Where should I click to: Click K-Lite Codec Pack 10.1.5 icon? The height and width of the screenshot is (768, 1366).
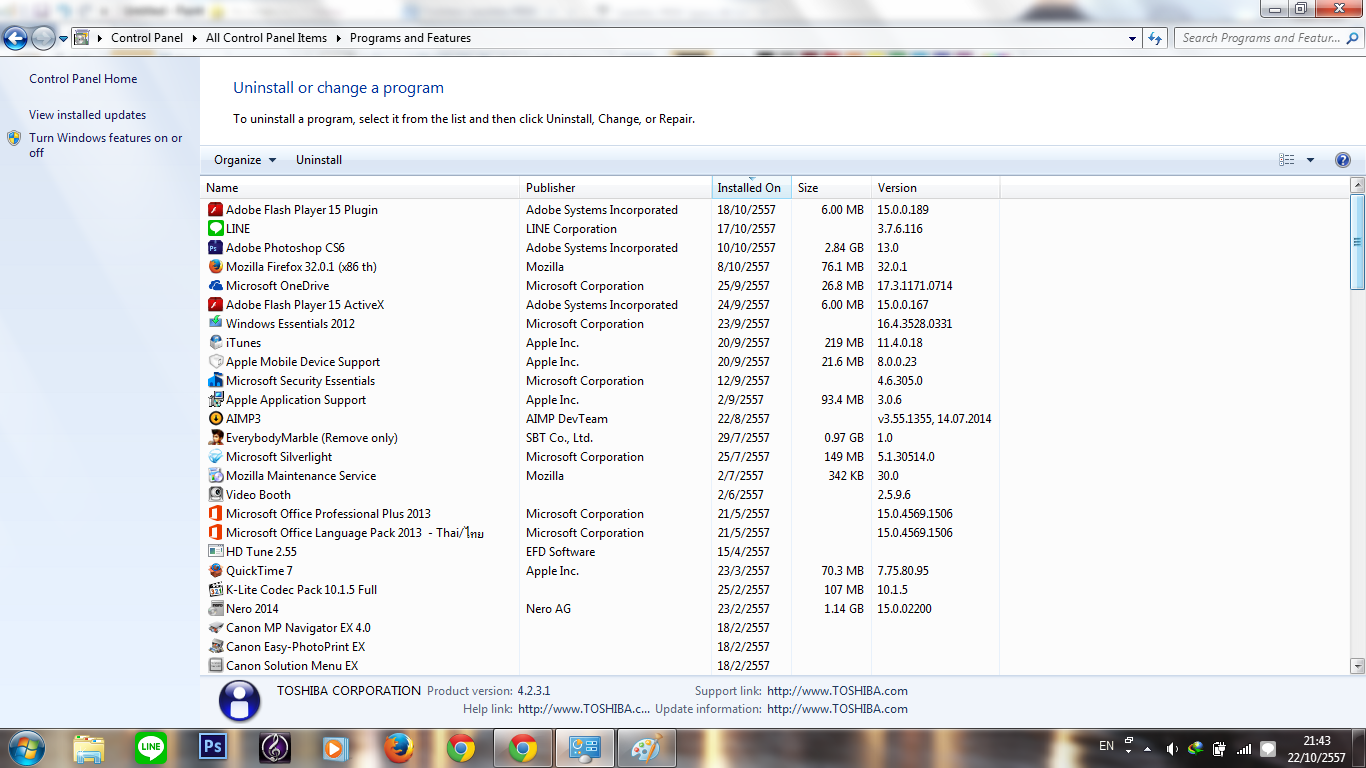coord(215,590)
